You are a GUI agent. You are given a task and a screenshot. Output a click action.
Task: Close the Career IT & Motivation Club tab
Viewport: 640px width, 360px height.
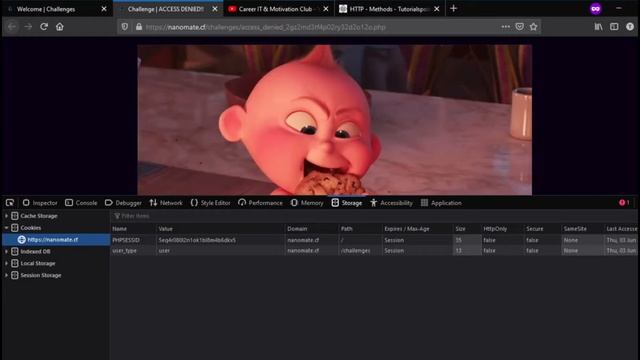pos(326,9)
